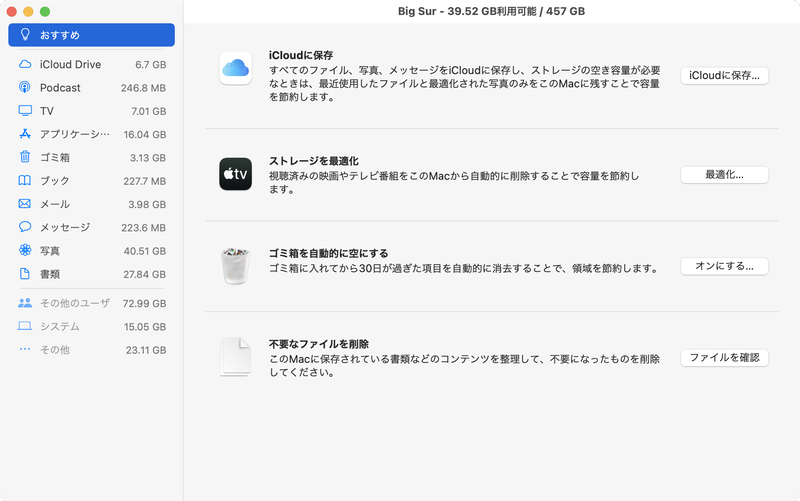Click the large iCloud icon in recommendations
The image size is (800, 501).
click(235, 68)
